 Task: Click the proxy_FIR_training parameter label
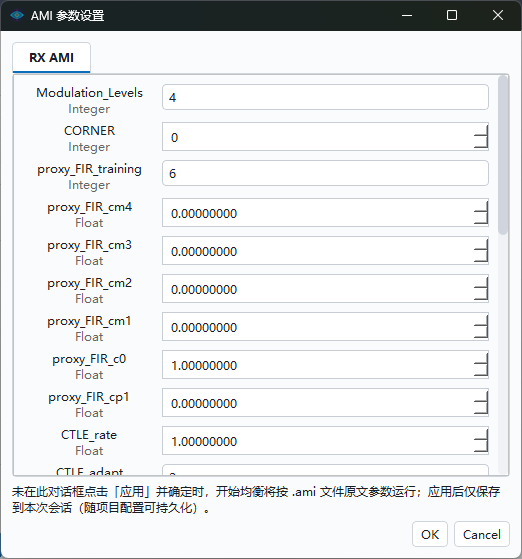point(89,169)
